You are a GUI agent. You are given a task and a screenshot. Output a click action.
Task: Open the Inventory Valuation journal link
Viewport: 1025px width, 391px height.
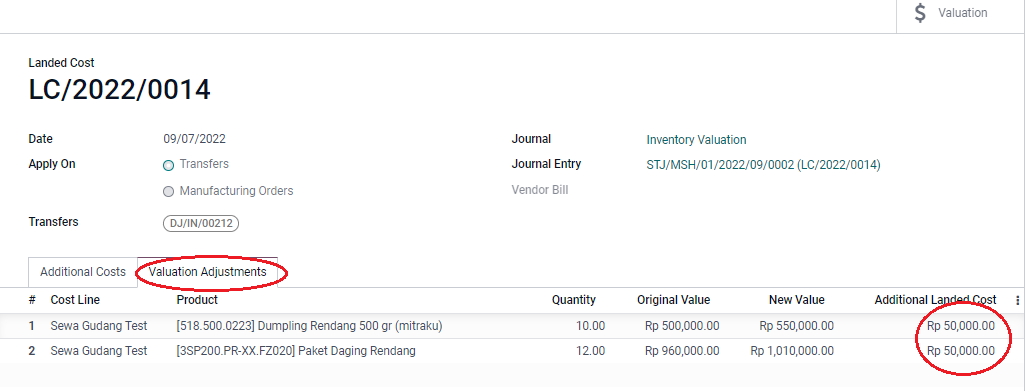coord(696,140)
